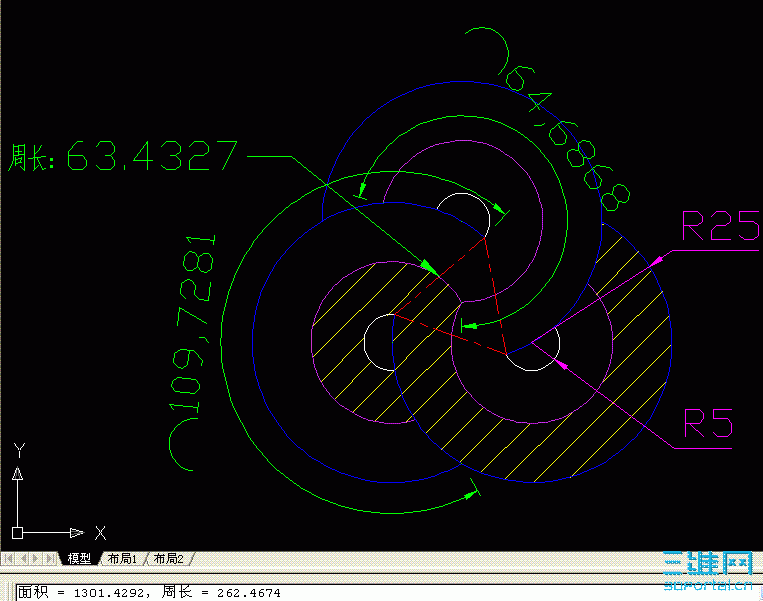Jump to the last layout tab arrow

[49, 558]
